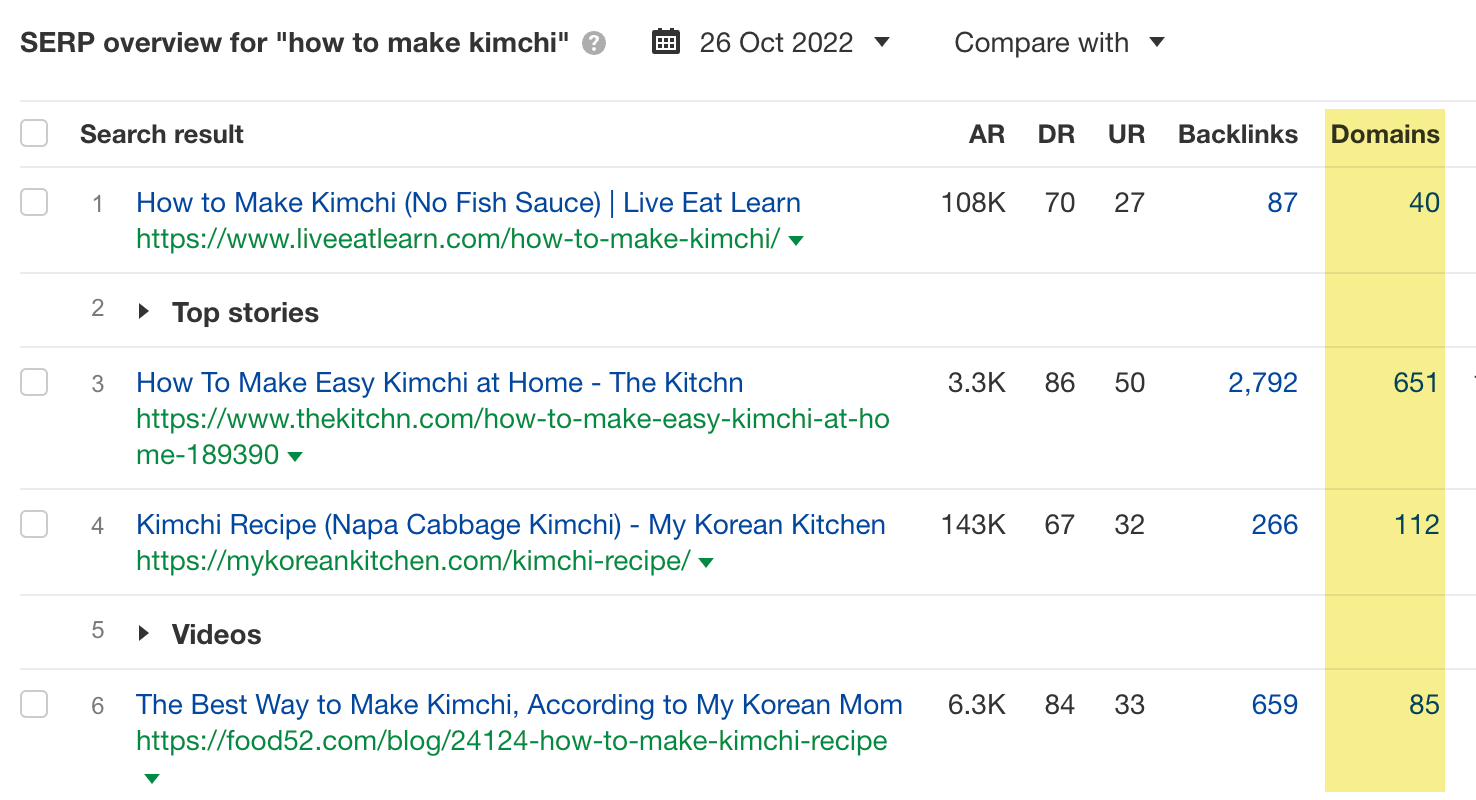
Task: Open the help tooltip beside the SERP title
Action: pyautogui.click(x=592, y=42)
